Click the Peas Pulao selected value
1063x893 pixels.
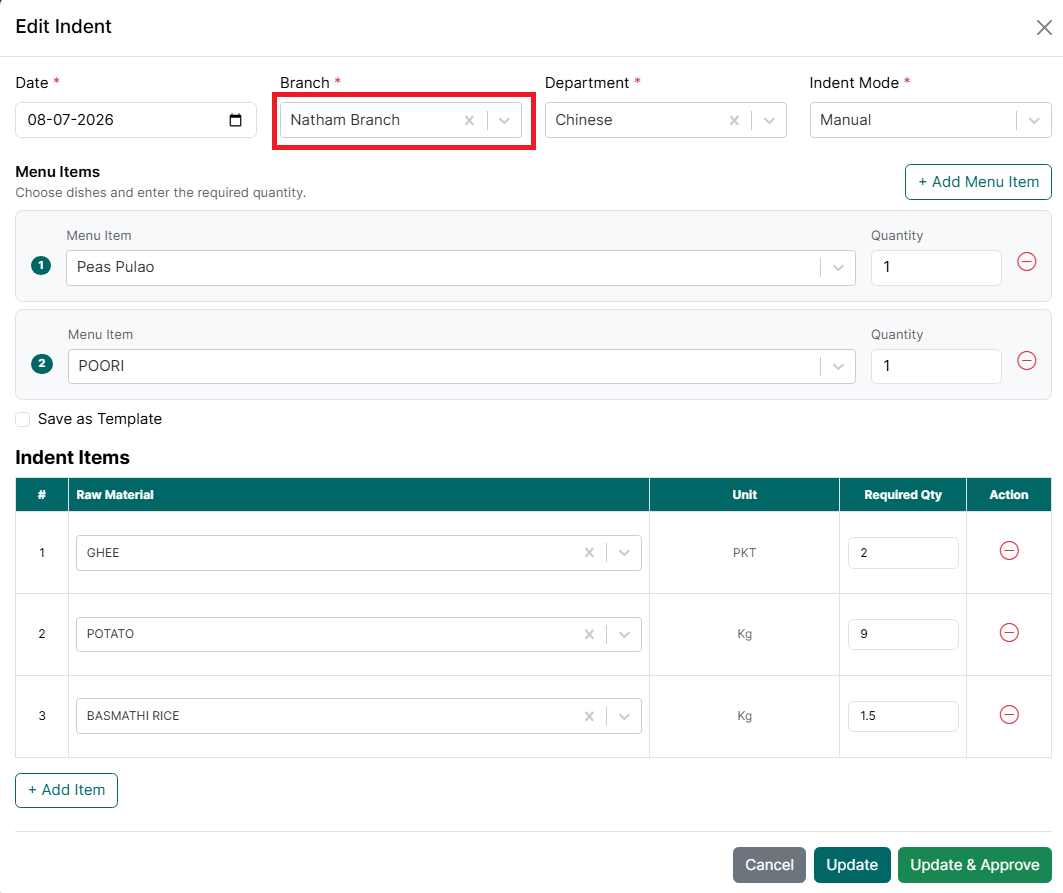115,267
